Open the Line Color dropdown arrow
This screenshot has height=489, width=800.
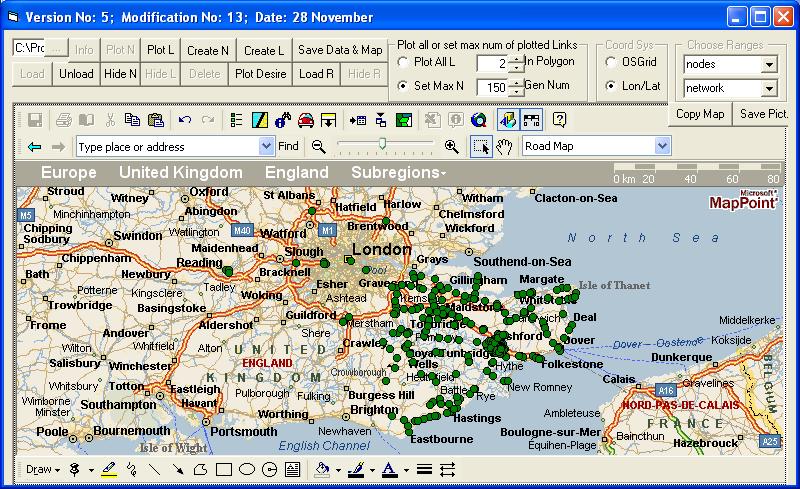(372, 470)
